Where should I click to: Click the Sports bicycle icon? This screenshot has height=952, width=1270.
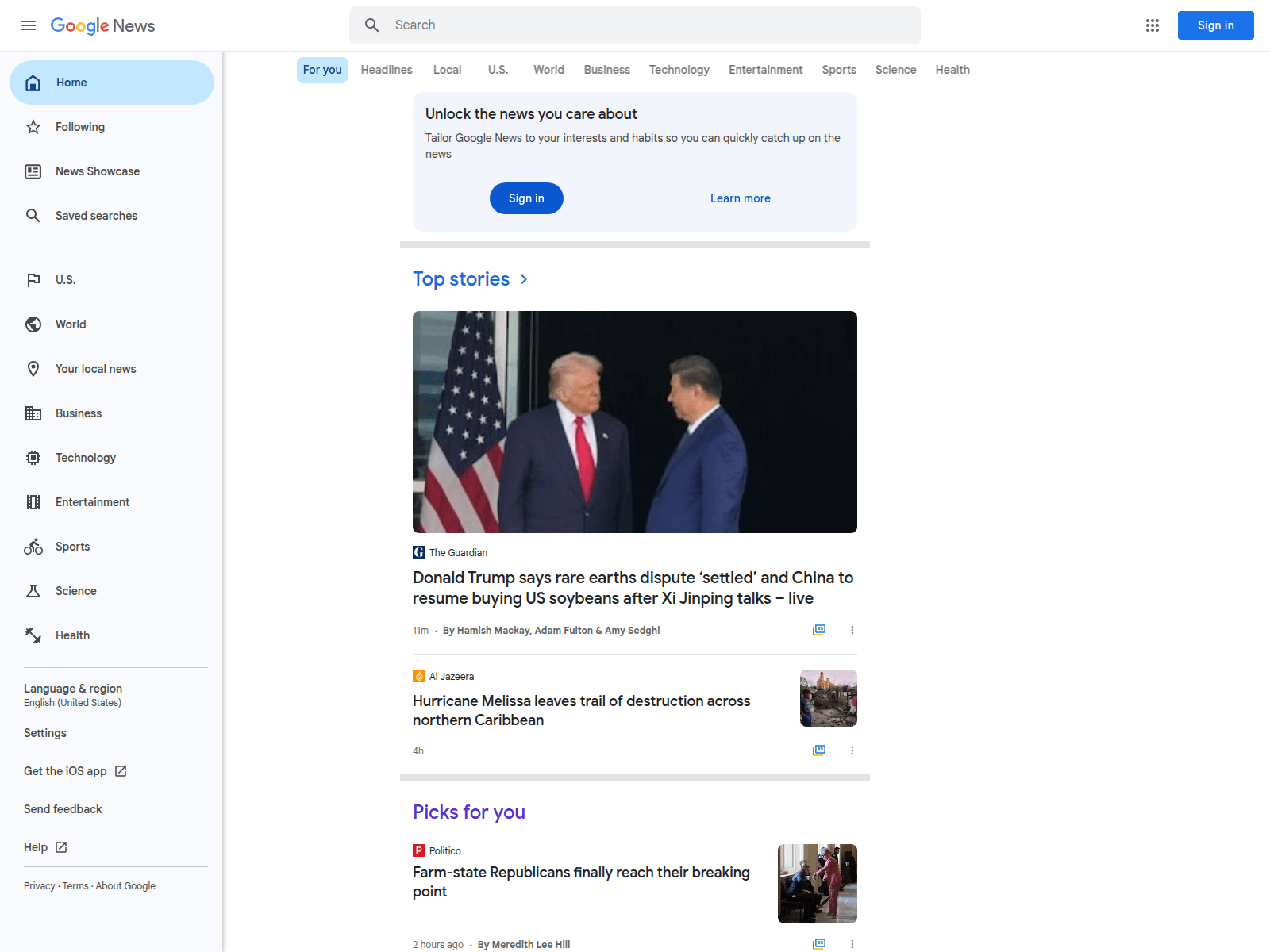point(33,547)
